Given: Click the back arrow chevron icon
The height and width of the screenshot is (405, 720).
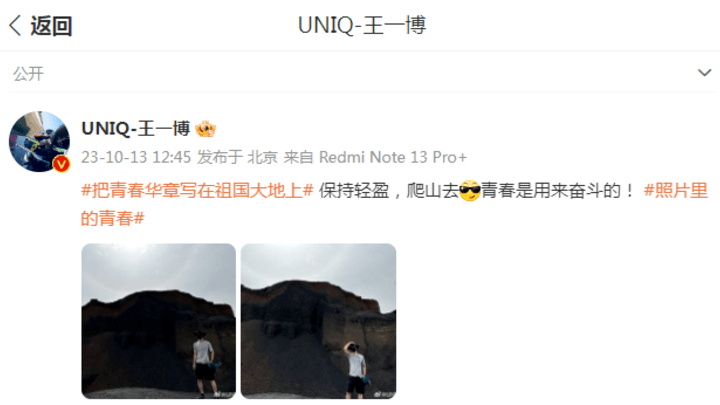Looking at the screenshot, I should [15, 25].
